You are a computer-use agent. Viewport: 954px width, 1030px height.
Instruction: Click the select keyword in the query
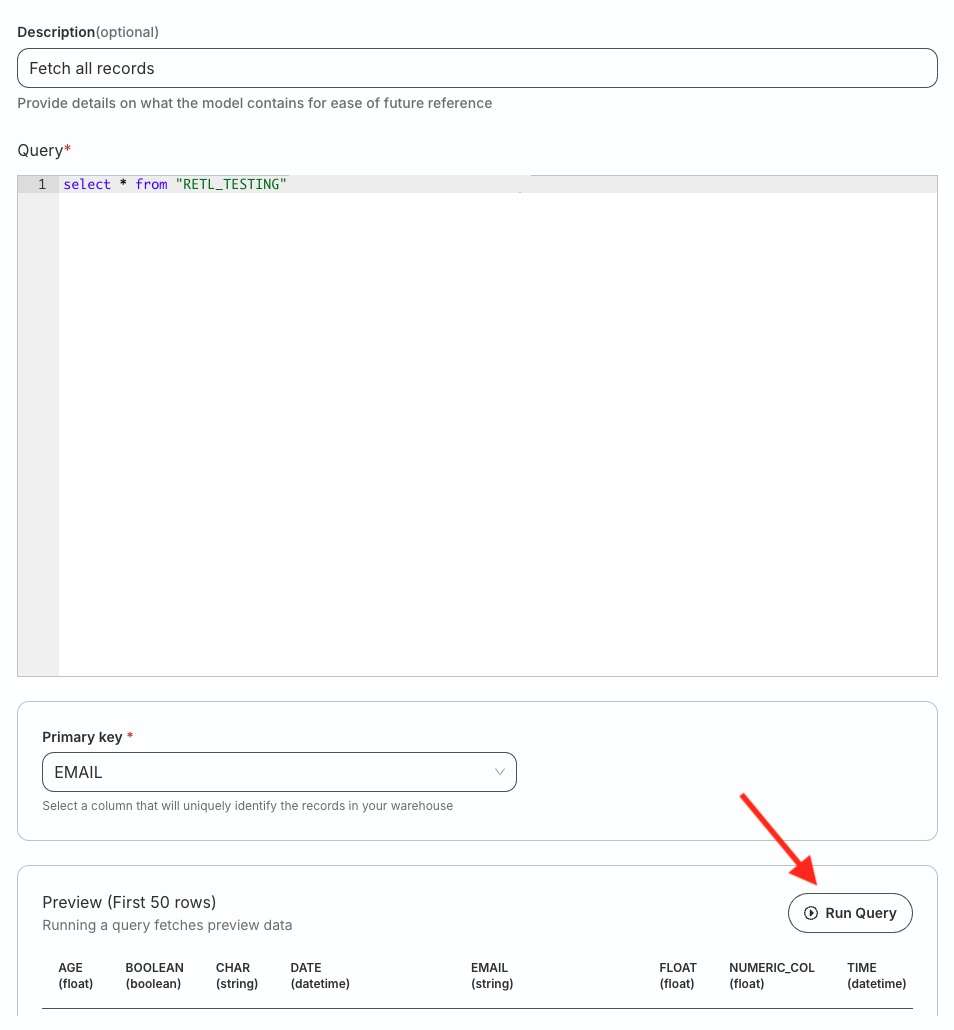[87, 184]
